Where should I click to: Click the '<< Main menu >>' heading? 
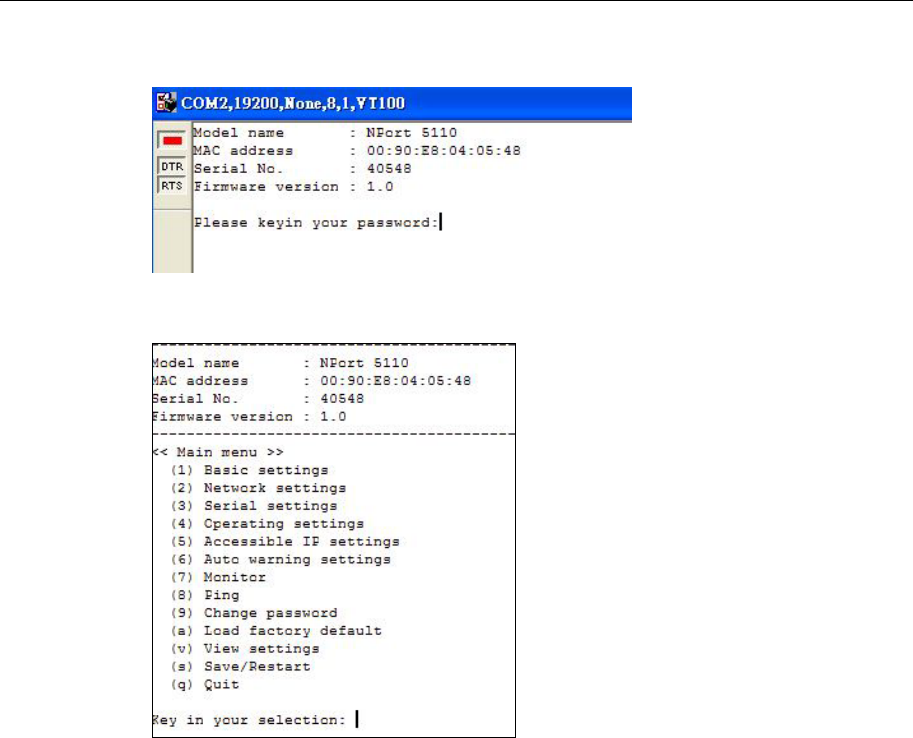(218, 452)
